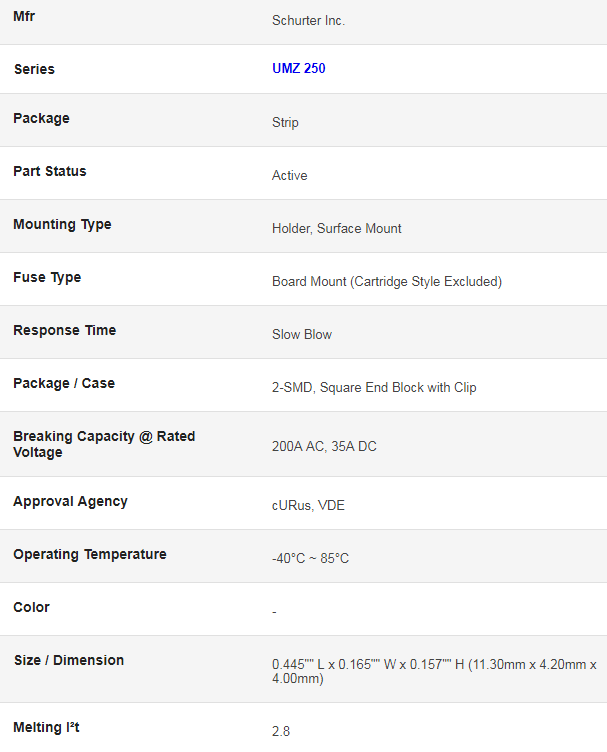This screenshot has width=607, height=752.
Task: Select the Slow Blow response time value
Action: tap(302, 334)
